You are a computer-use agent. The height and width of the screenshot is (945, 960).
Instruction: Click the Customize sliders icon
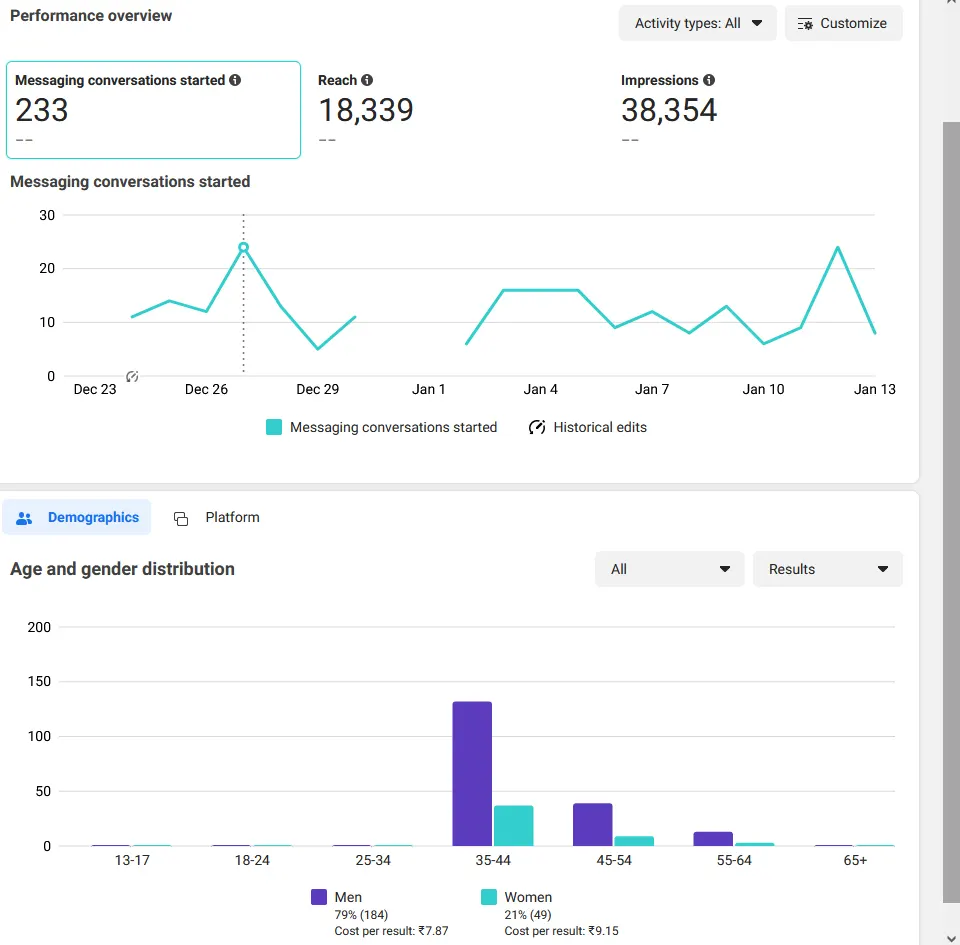tap(805, 23)
